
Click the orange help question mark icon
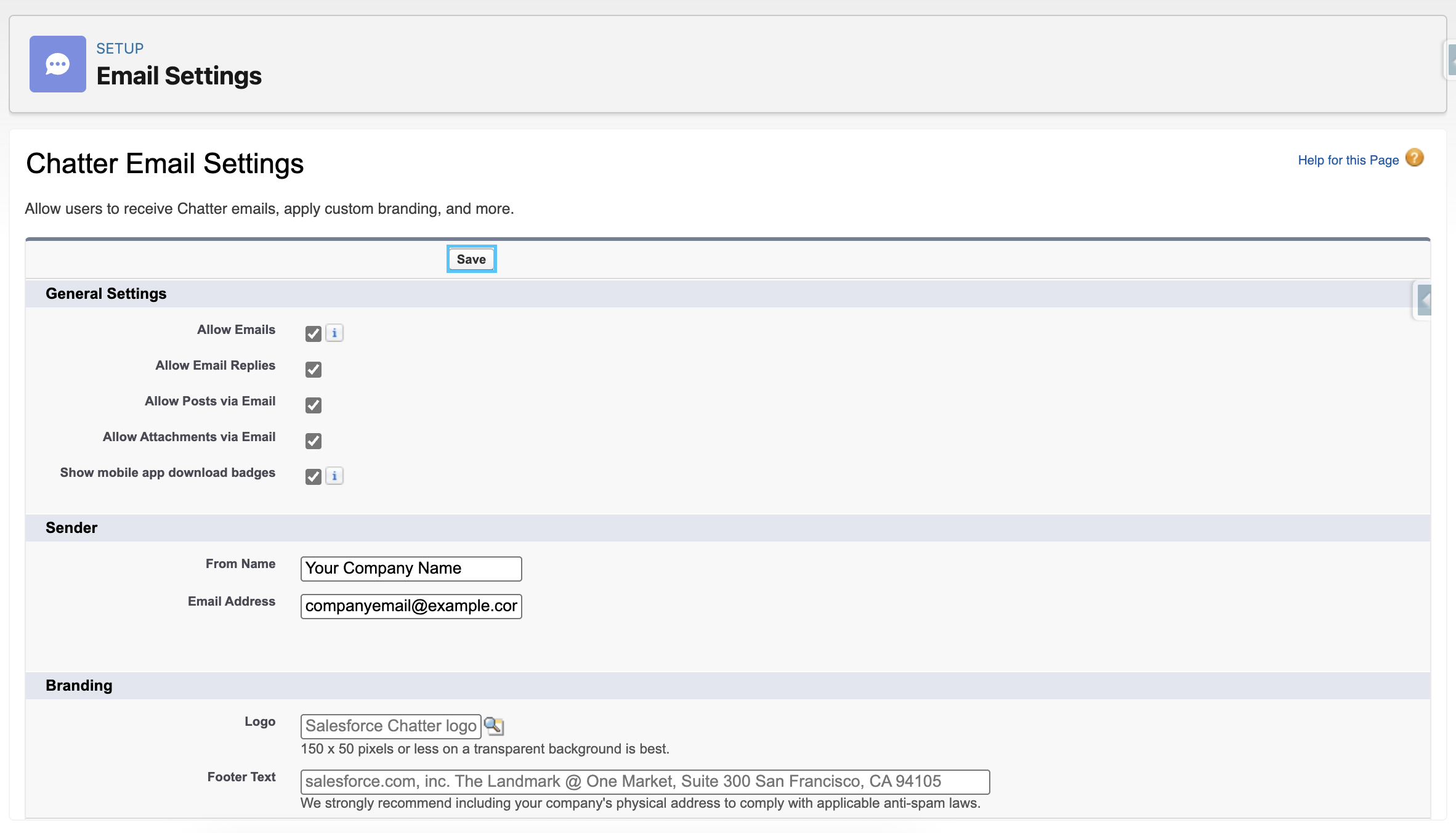(1415, 158)
